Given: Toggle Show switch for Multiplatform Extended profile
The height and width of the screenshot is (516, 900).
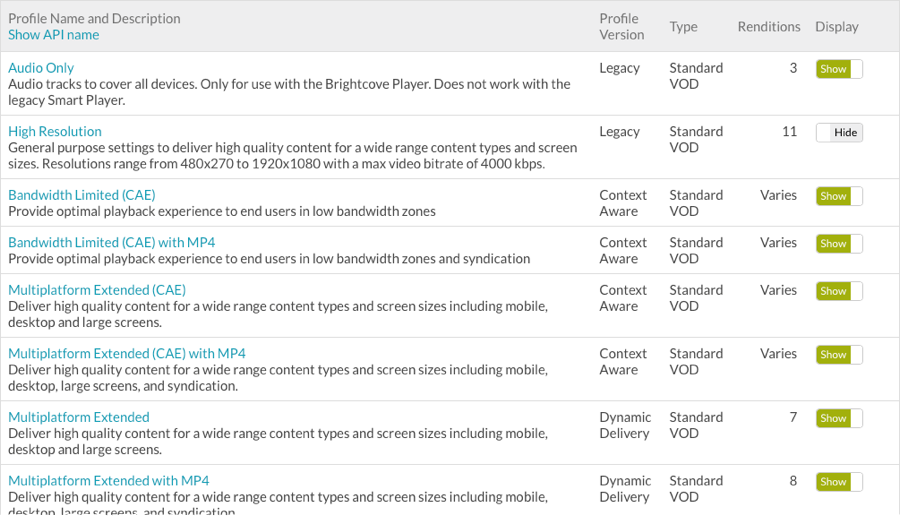Looking at the screenshot, I should 839,418.
